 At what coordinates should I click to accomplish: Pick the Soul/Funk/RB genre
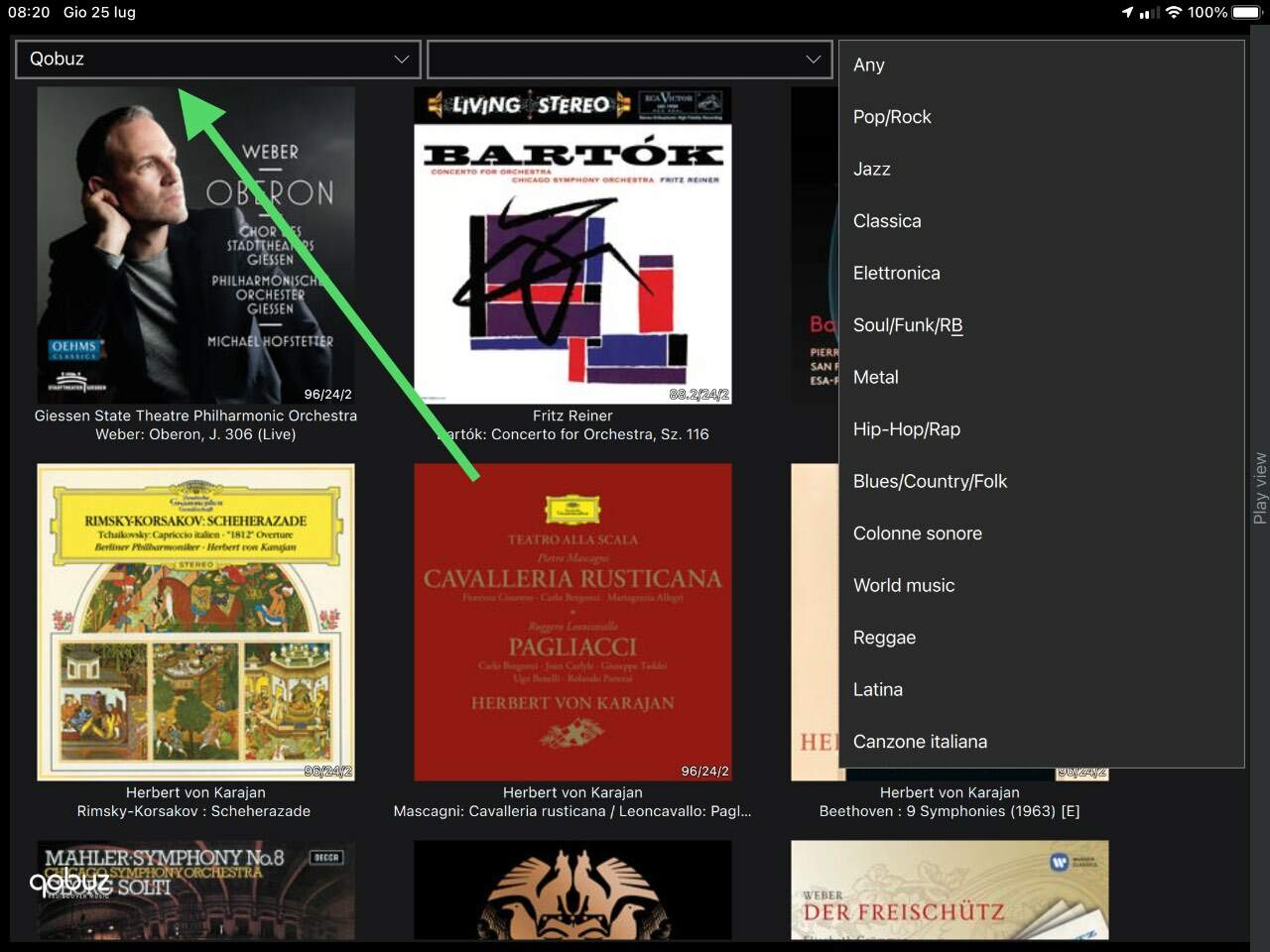(x=1041, y=325)
